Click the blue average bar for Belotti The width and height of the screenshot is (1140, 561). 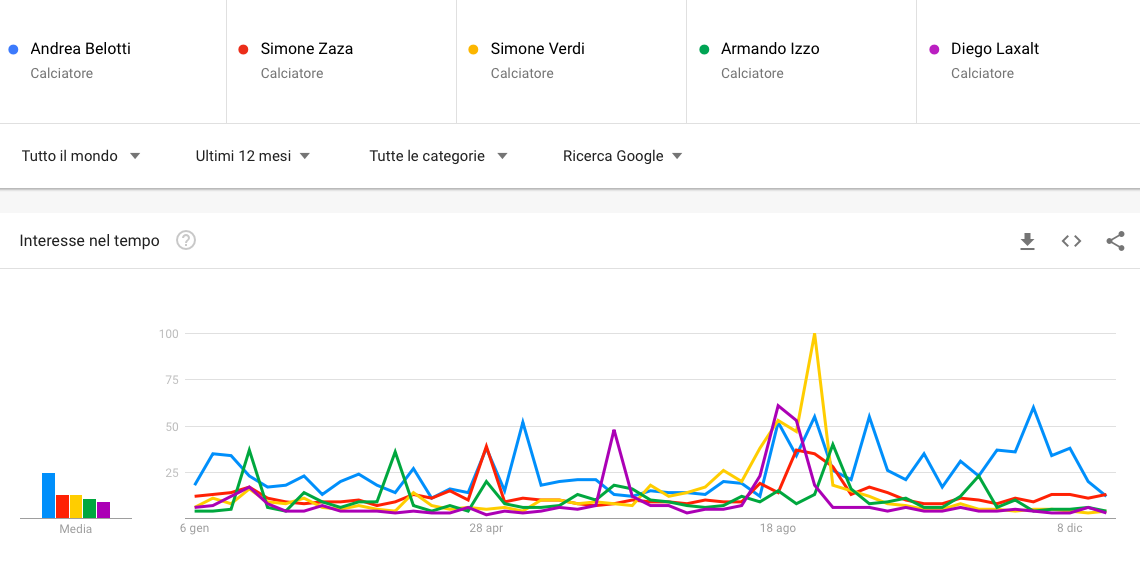[48, 496]
